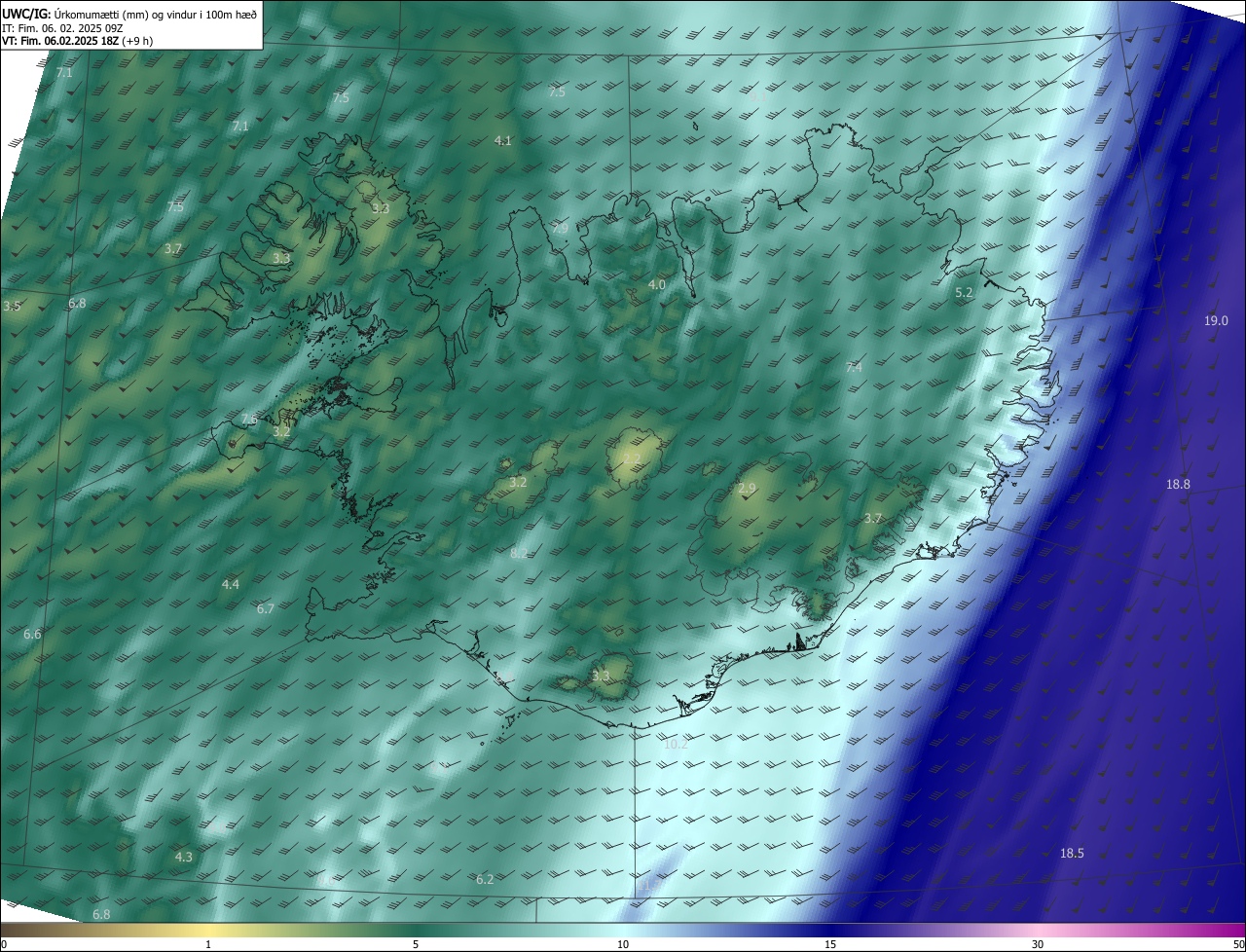The width and height of the screenshot is (1246, 952).
Task: Click the 18.8 value label
Action: click(x=1178, y=484)
